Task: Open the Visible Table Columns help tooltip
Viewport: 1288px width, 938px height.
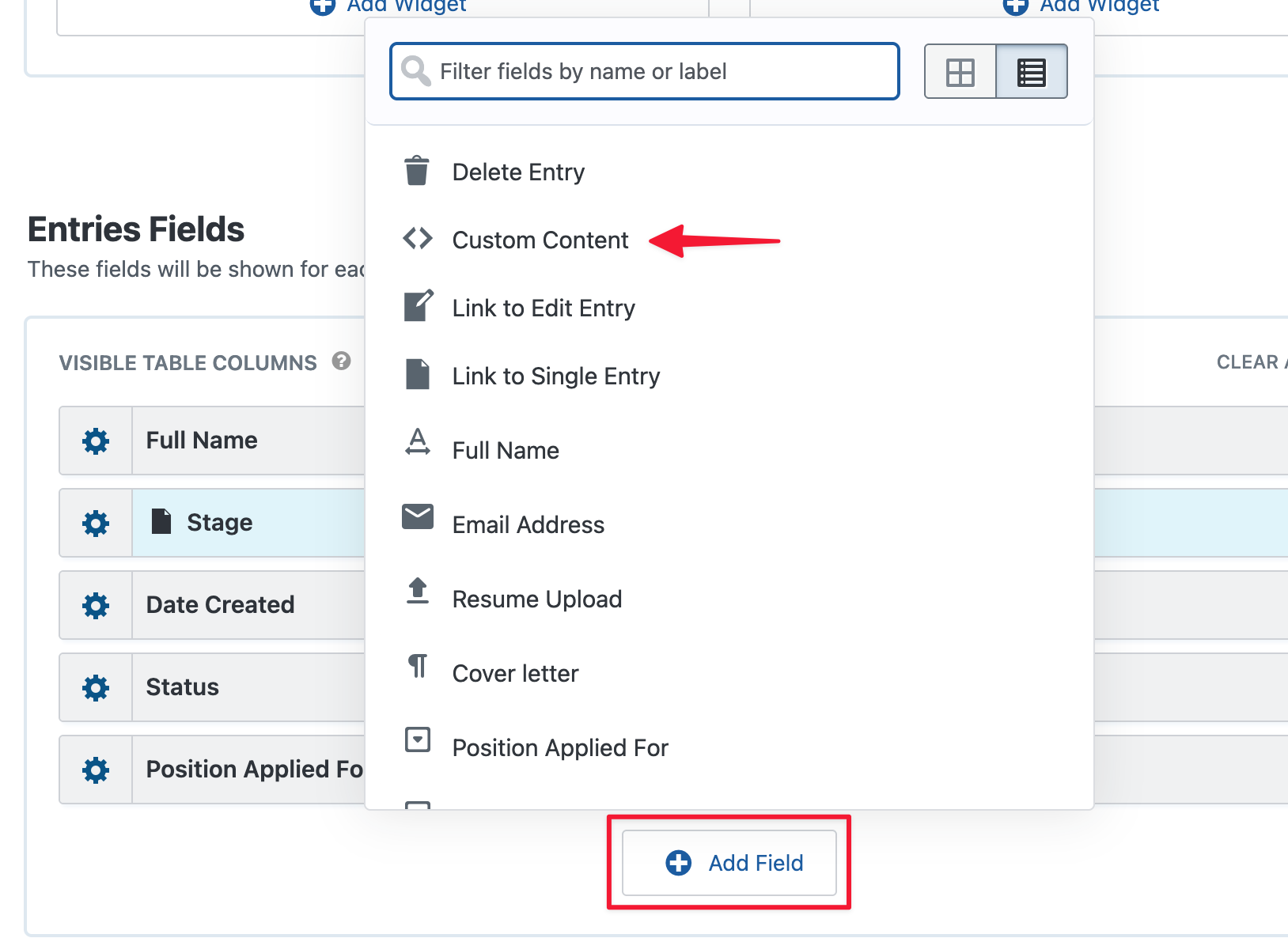Action: 342,361
